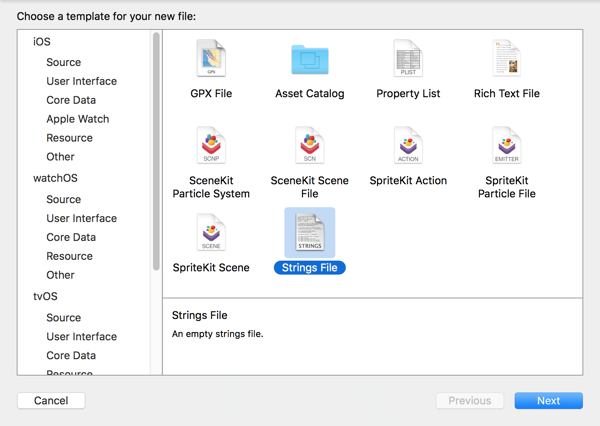Choose Other under the watchOS section
This screenshot has height=426, width=600.
(60, 275)
